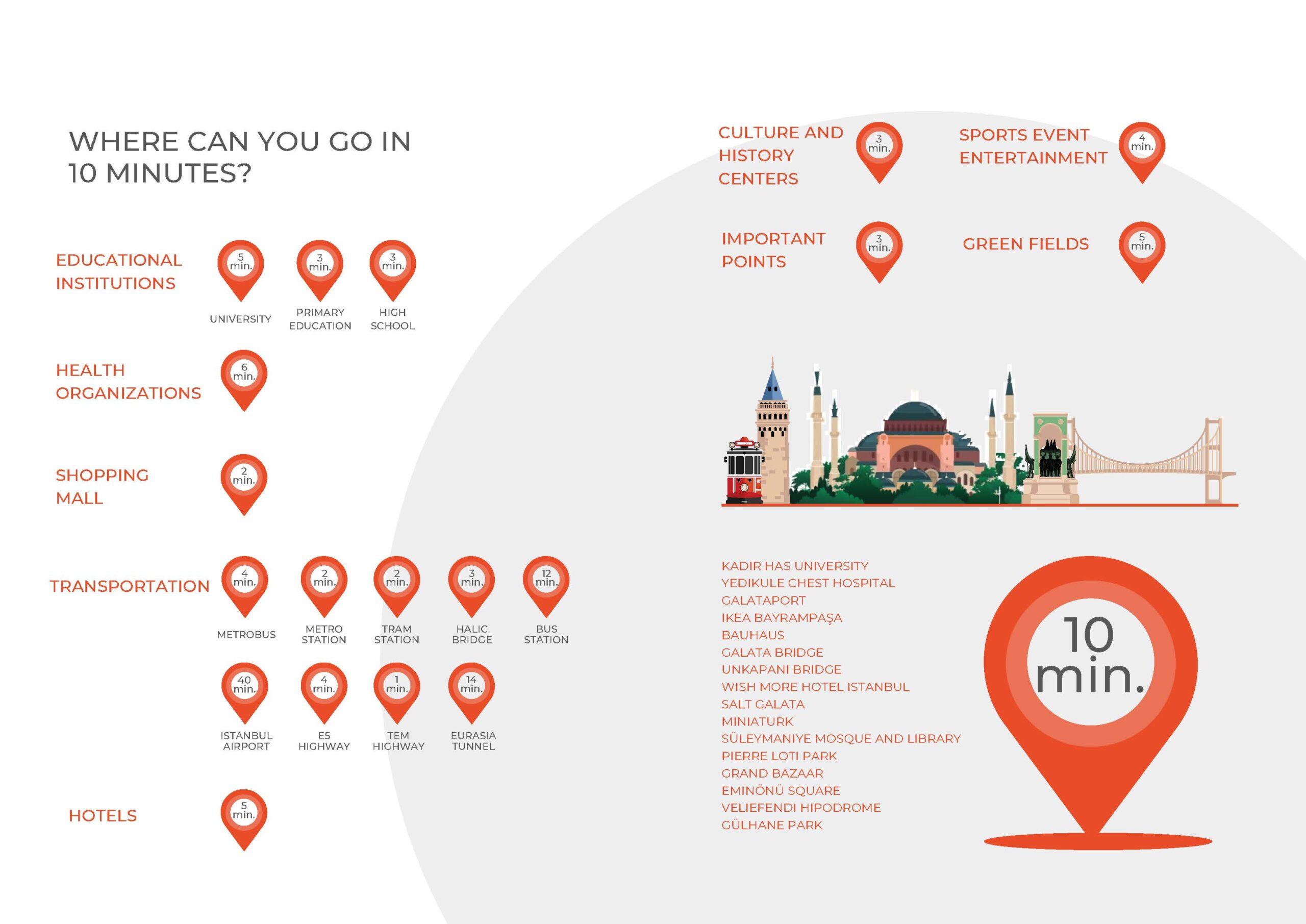Screen dimensions: 1306x924
Task: Click the High School 3 min. pin
Action: coord(392,270)
